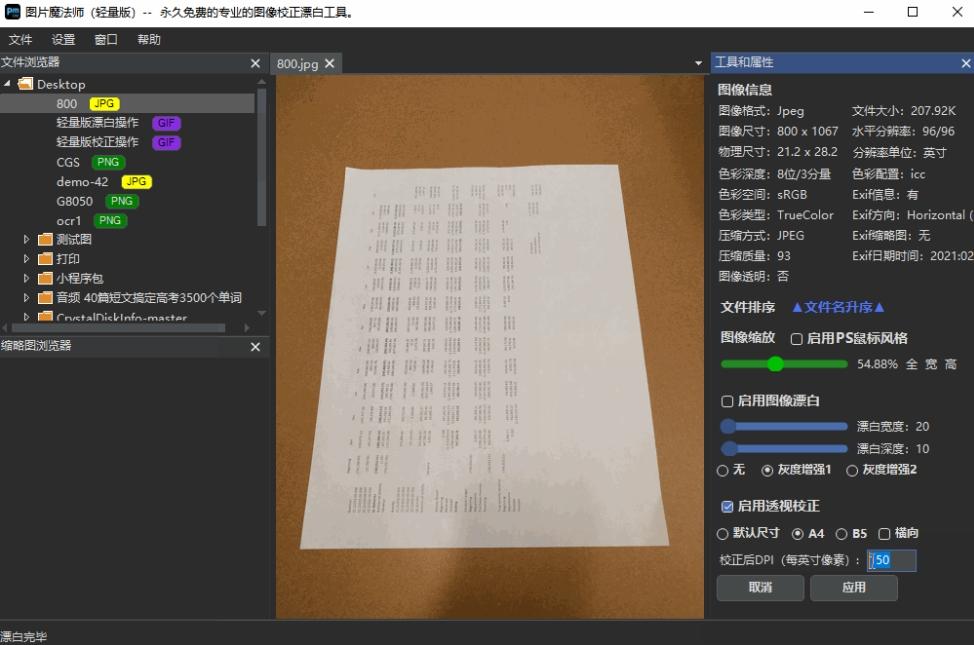Expand the 小程序包 folder
The width and height of the screenshot is (974, 645).
coord(25,278)
